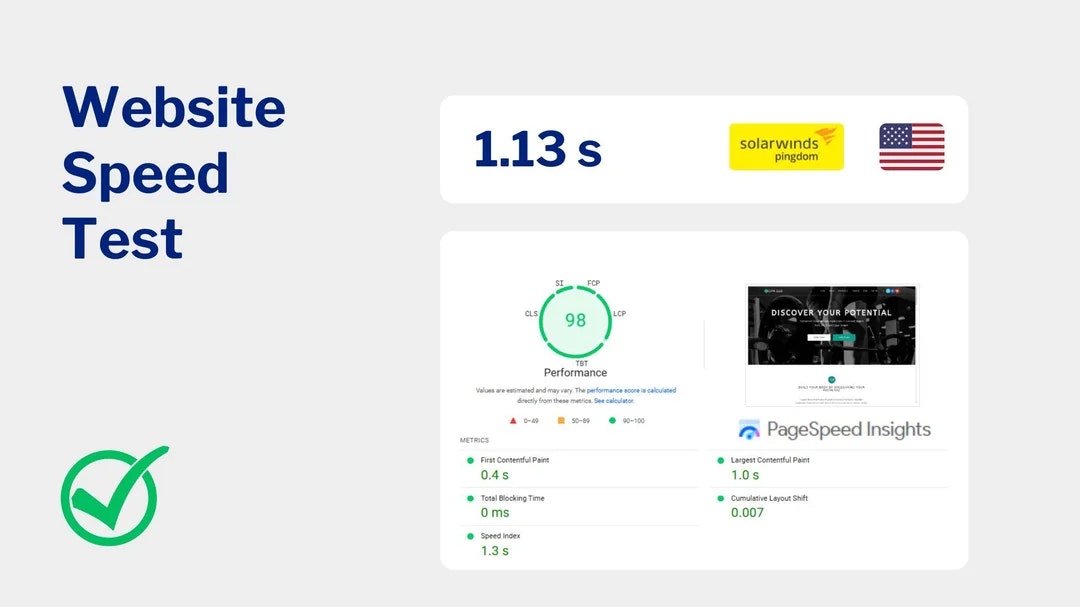Open the 'performance score is calculated' link
The image size is (1080, 607).
point(631,390)
